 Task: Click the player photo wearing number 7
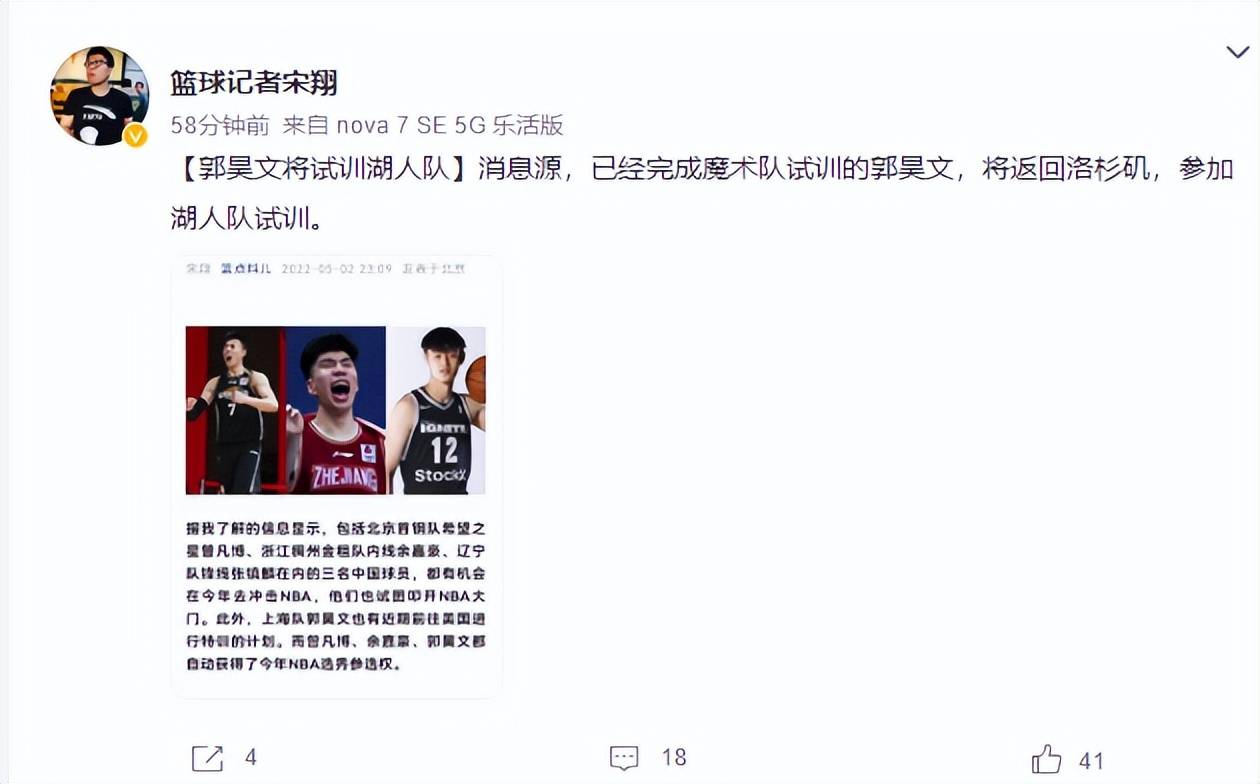point(236,410)
